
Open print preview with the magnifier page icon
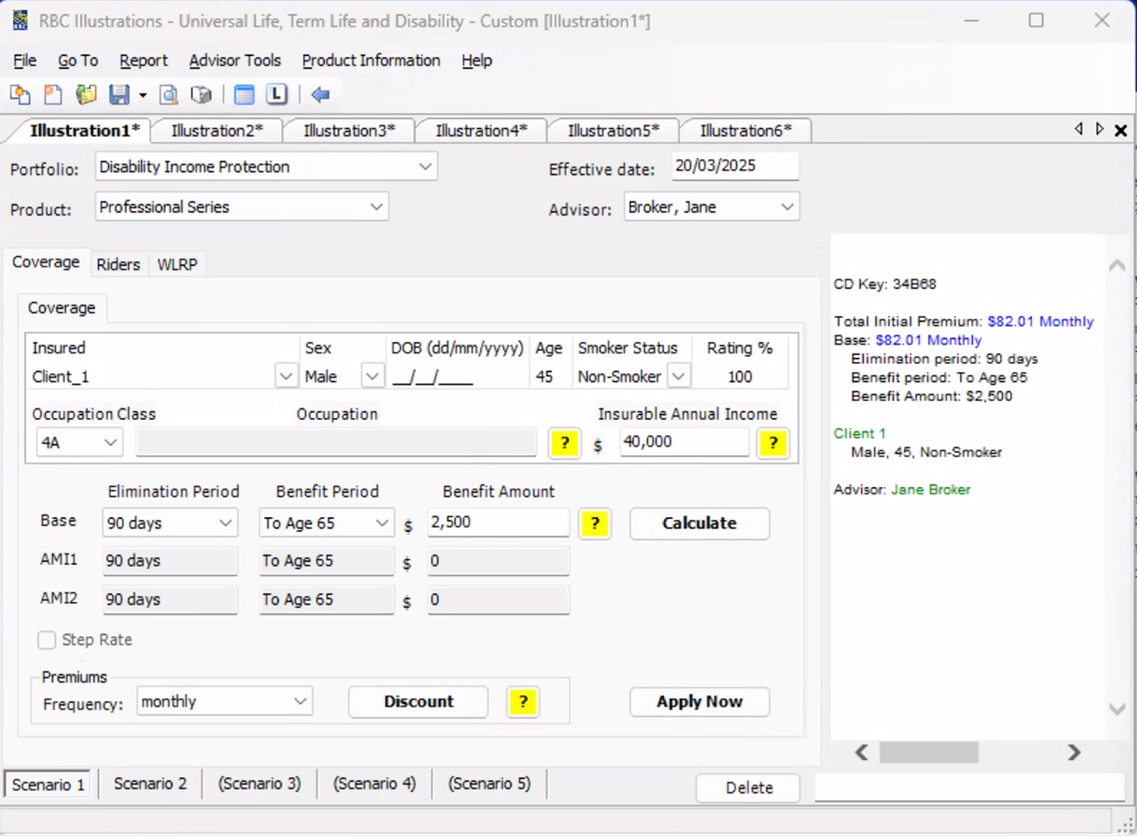[169, 95]
